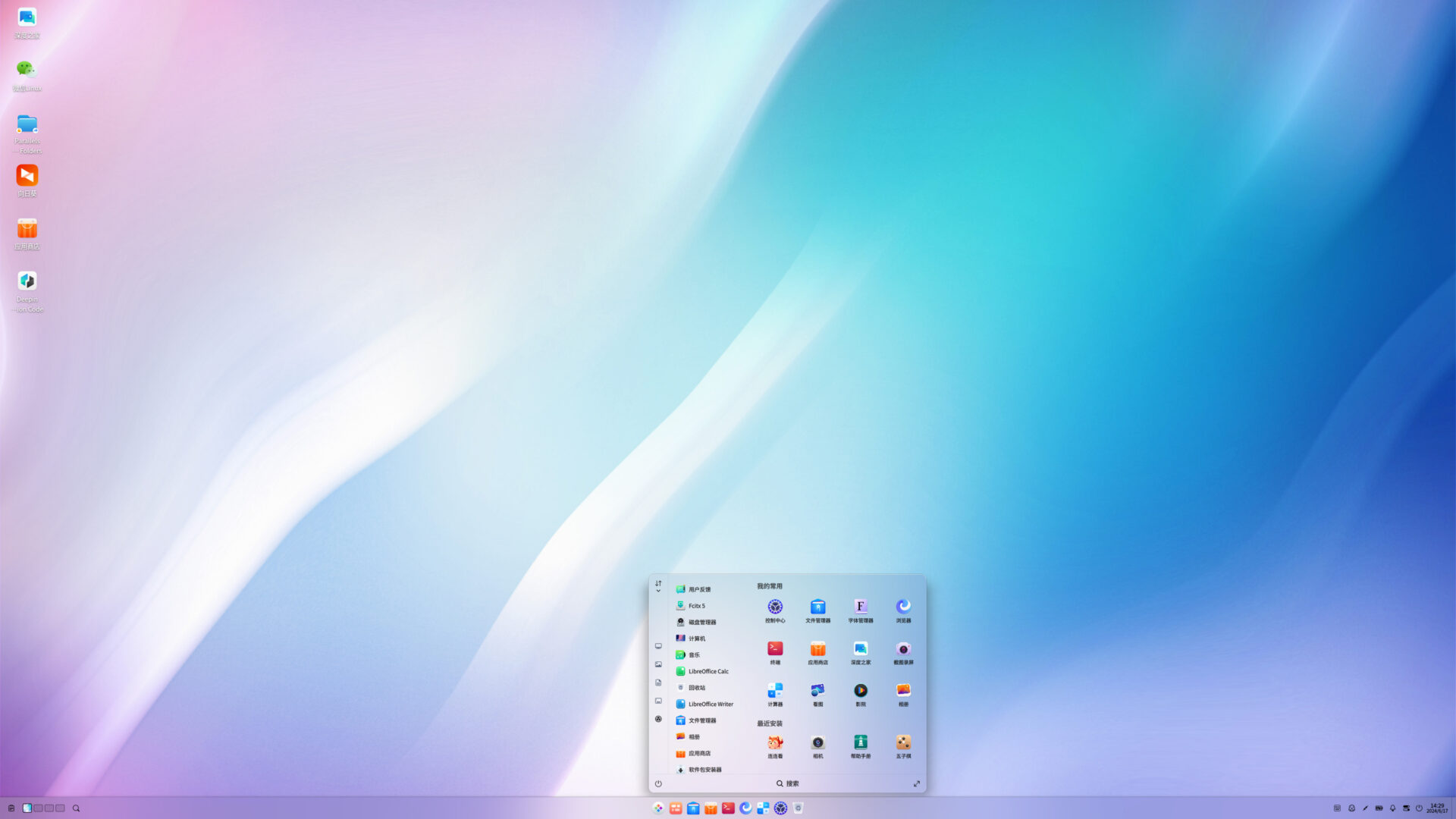Open Calculator (计算器) from the launcher grid
Image resolution: width=1456 pixels, height=819 pixels.
point(775,689)
